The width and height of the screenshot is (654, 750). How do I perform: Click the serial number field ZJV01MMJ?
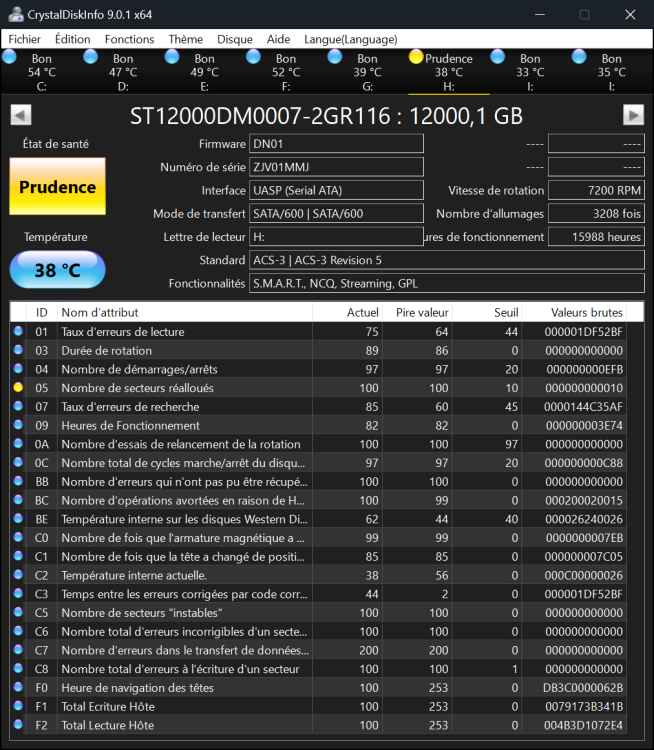click(336, 167)
